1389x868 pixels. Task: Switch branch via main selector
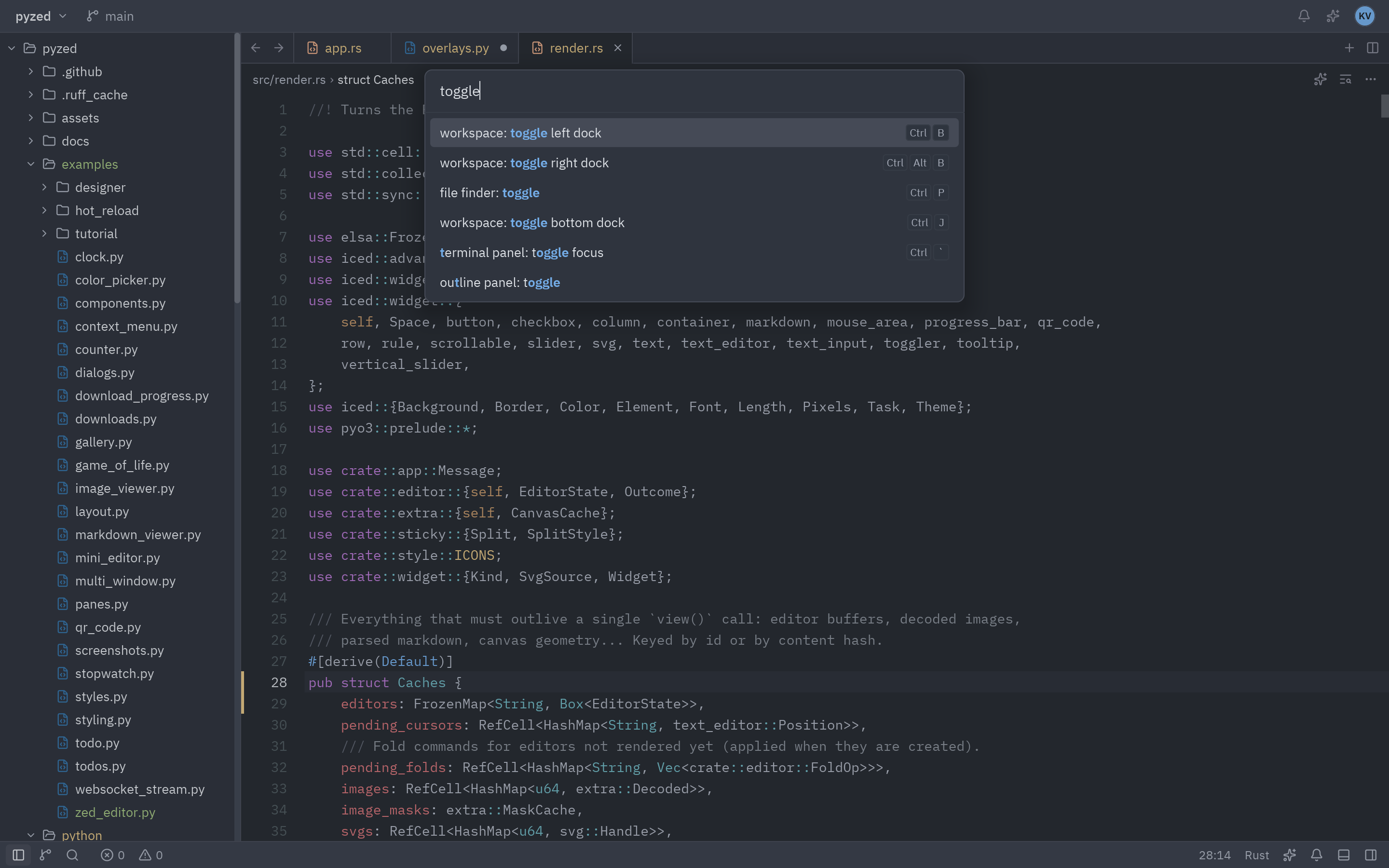pos(110,16)
